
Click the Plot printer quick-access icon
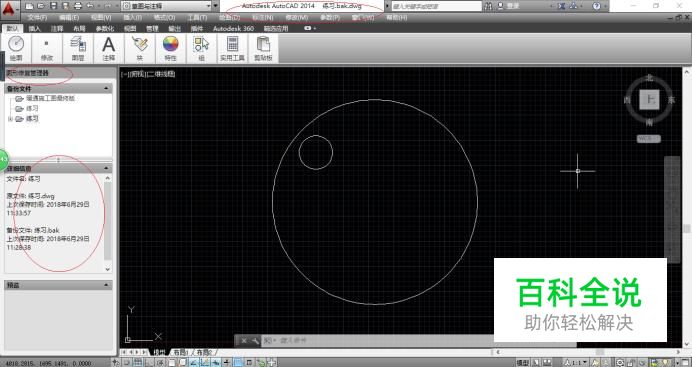(78, 6)
